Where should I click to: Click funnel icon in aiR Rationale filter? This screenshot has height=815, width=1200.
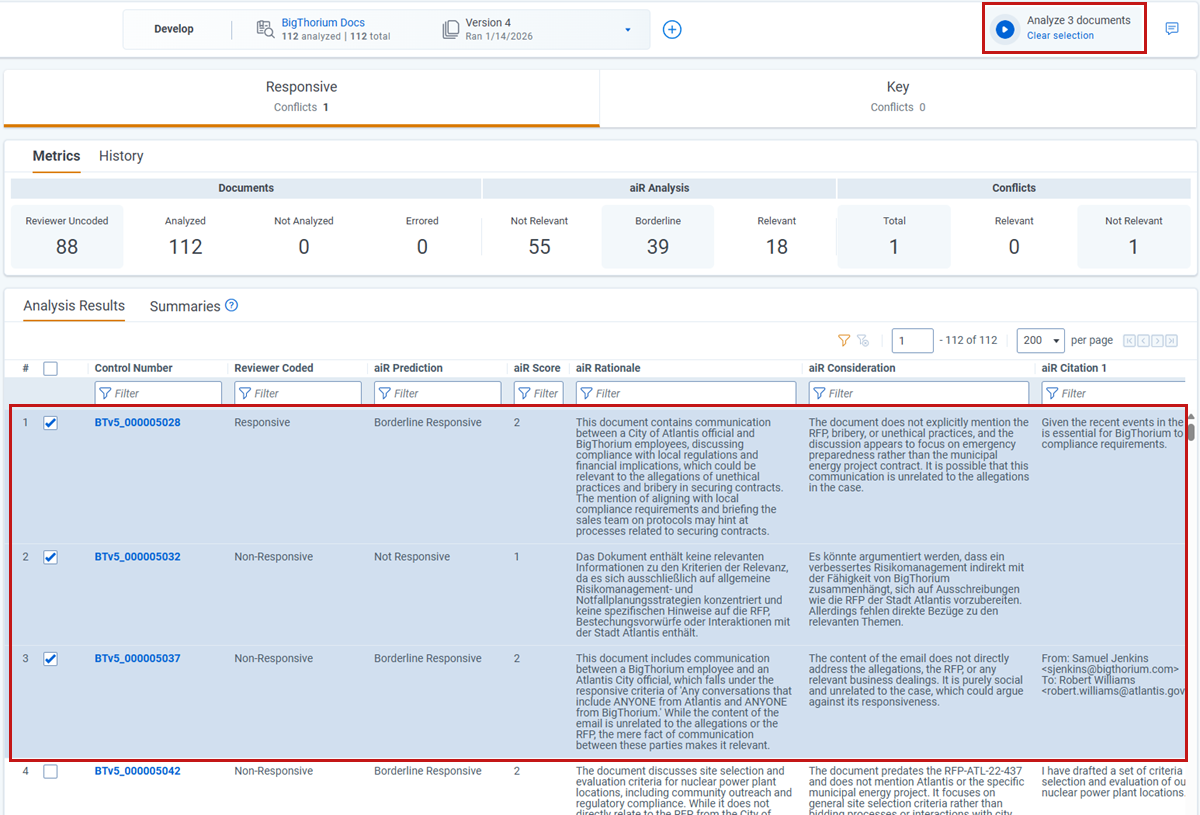click(x=586, y=393)
